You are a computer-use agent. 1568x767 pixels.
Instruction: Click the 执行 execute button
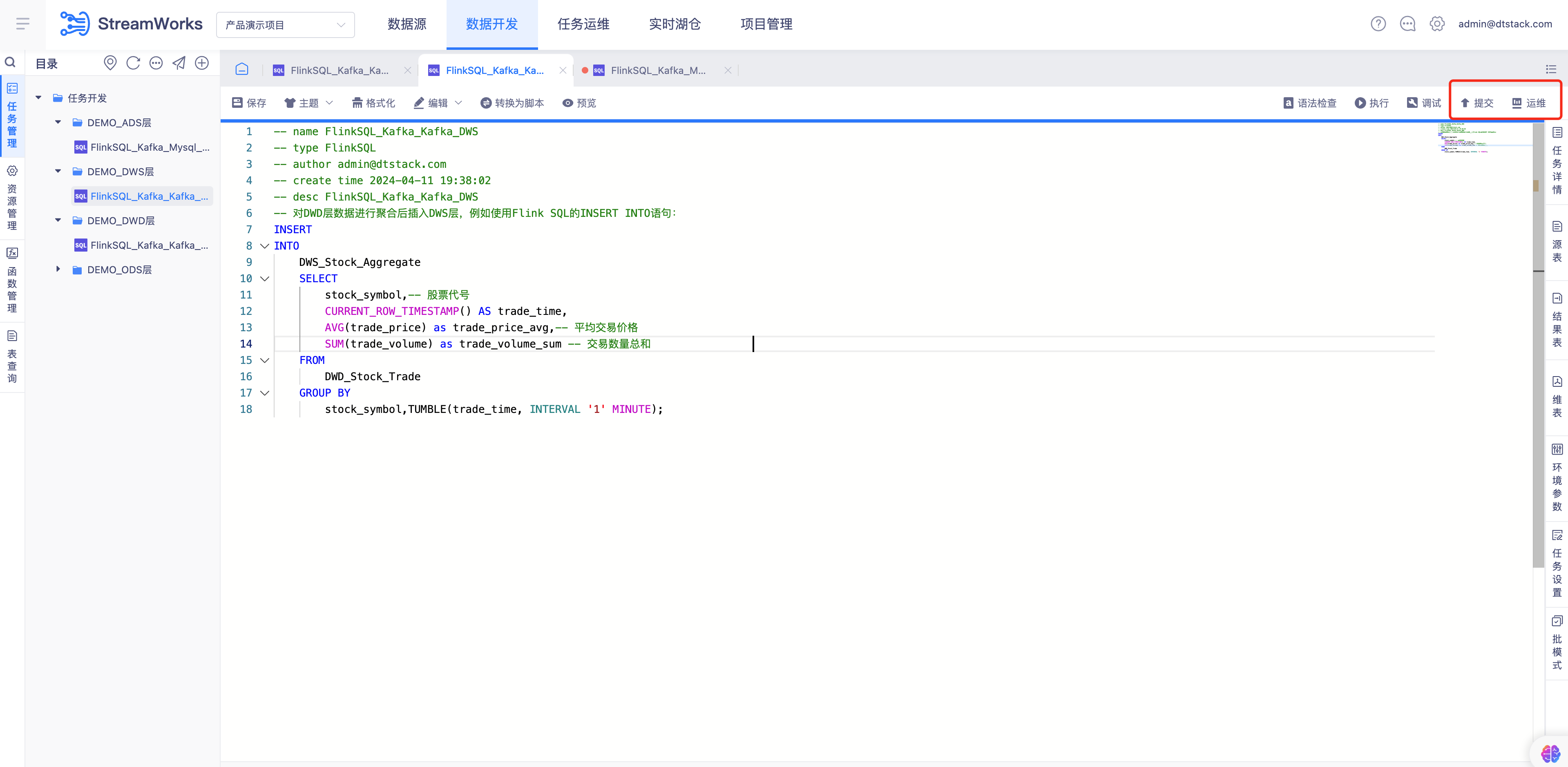tap(1372, 103)
